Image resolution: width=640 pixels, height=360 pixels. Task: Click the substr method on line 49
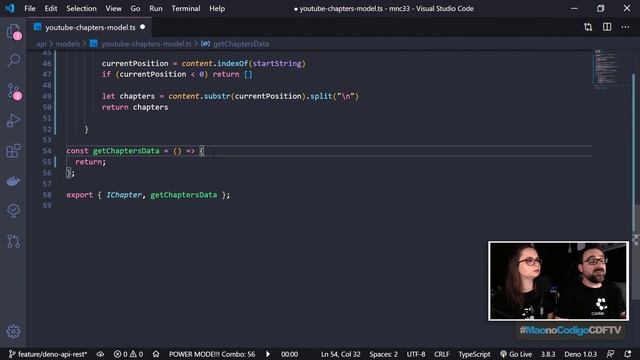(217, 96)
